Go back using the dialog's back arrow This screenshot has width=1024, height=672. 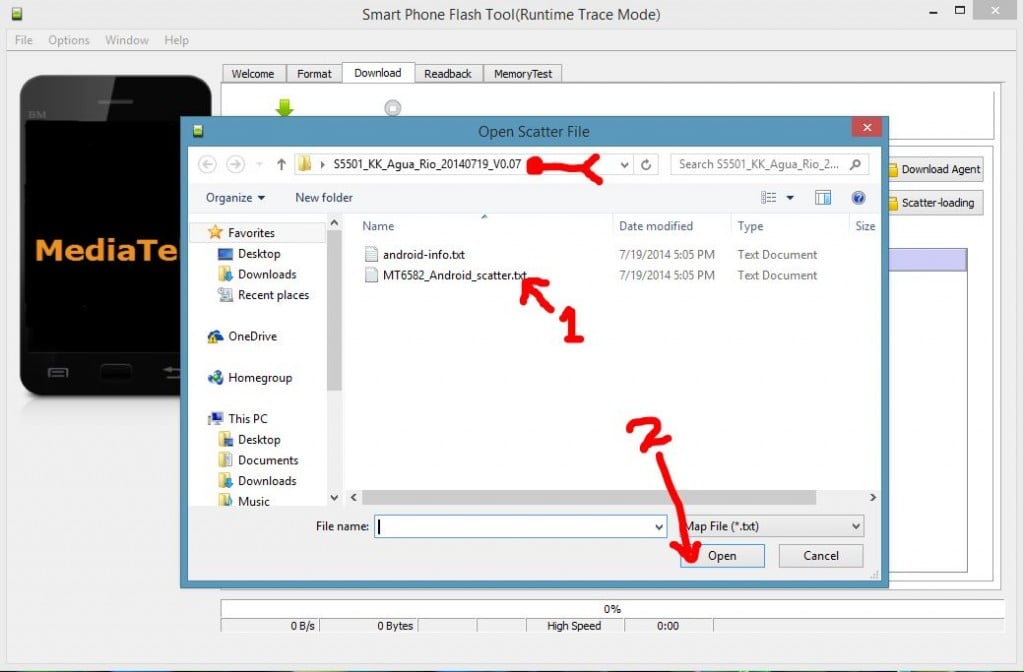tap(207, 164)
